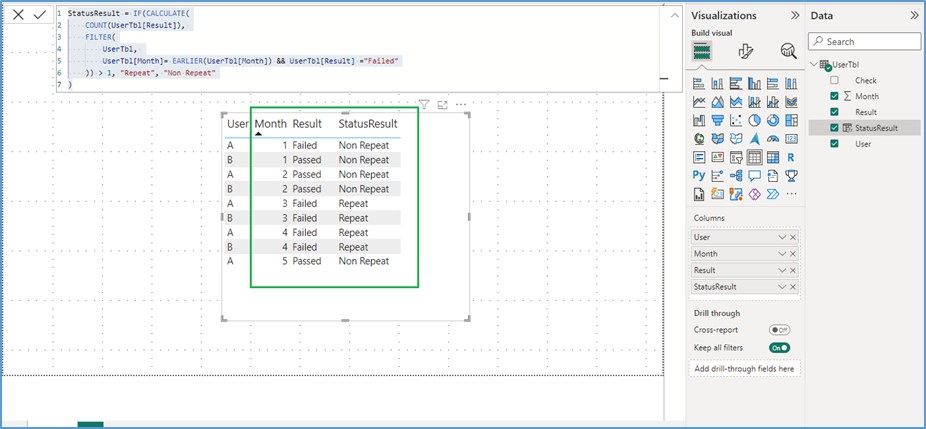Choose the Scatter chart visual

click(x=736, y=121)
